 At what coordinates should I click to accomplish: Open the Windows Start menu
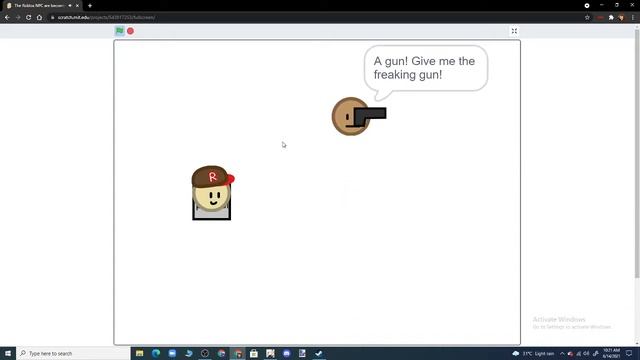coord(8,353)
